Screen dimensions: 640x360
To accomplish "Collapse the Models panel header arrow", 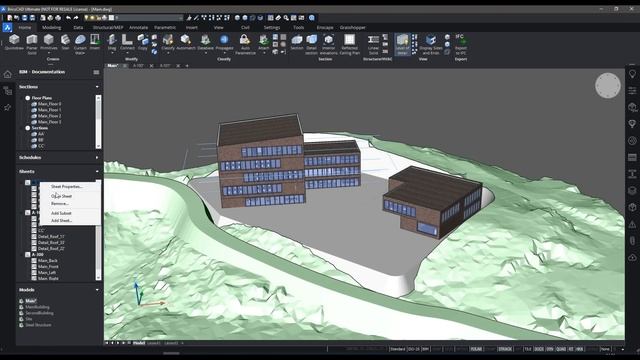I will [97, 290].
